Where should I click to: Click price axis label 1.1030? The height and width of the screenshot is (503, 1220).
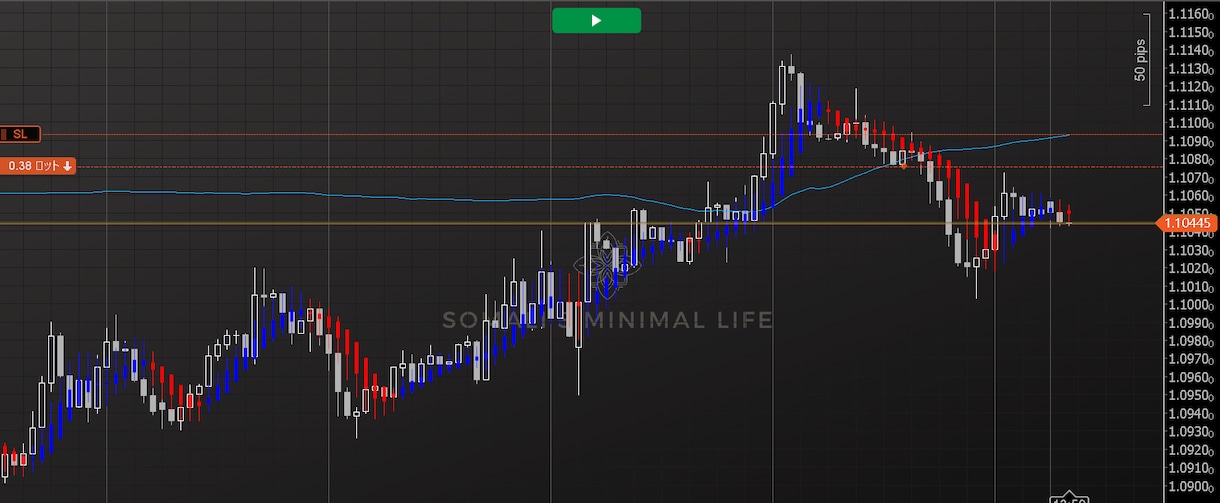point(1193,250)
